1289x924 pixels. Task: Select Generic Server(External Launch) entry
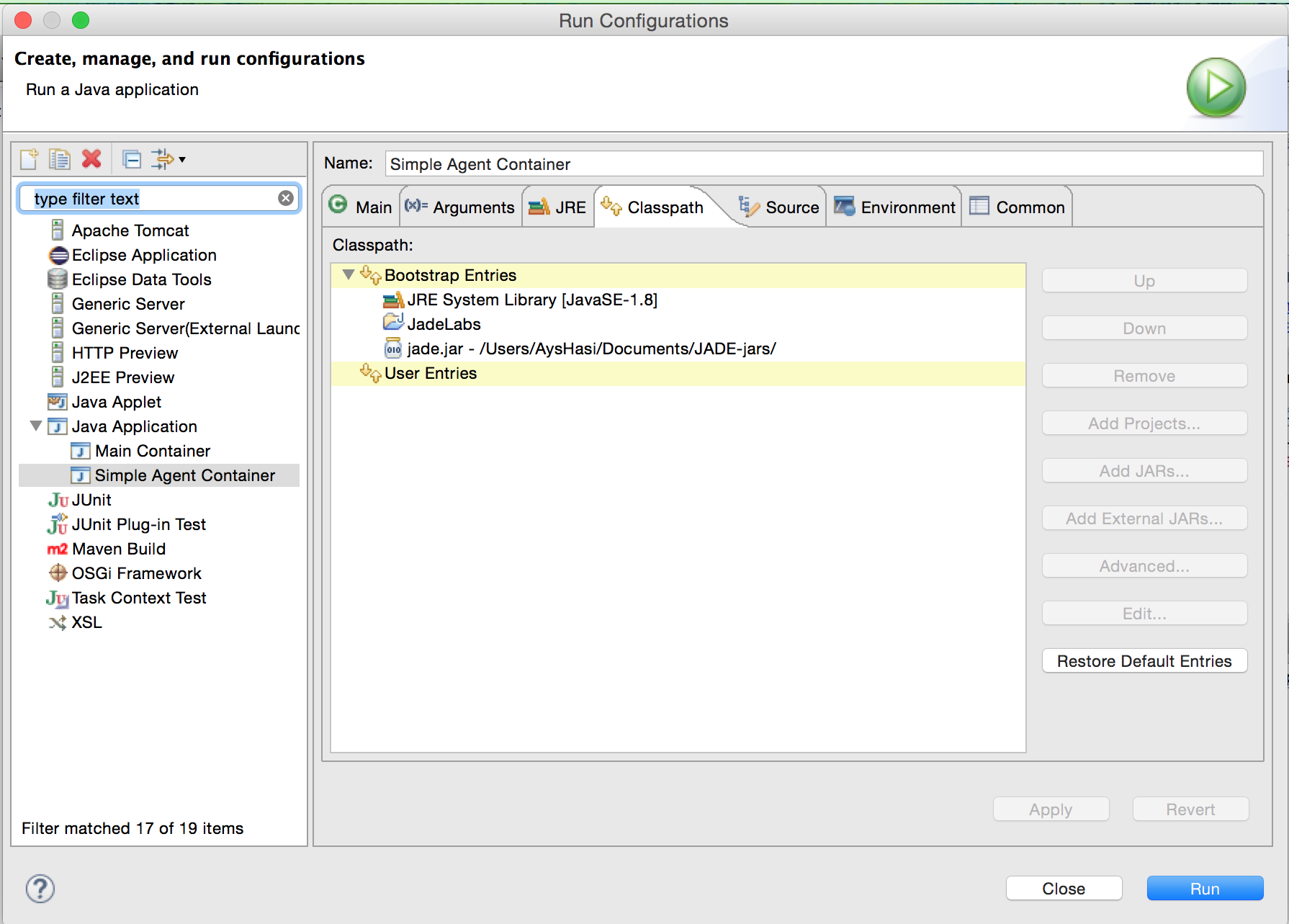point(186,328)
